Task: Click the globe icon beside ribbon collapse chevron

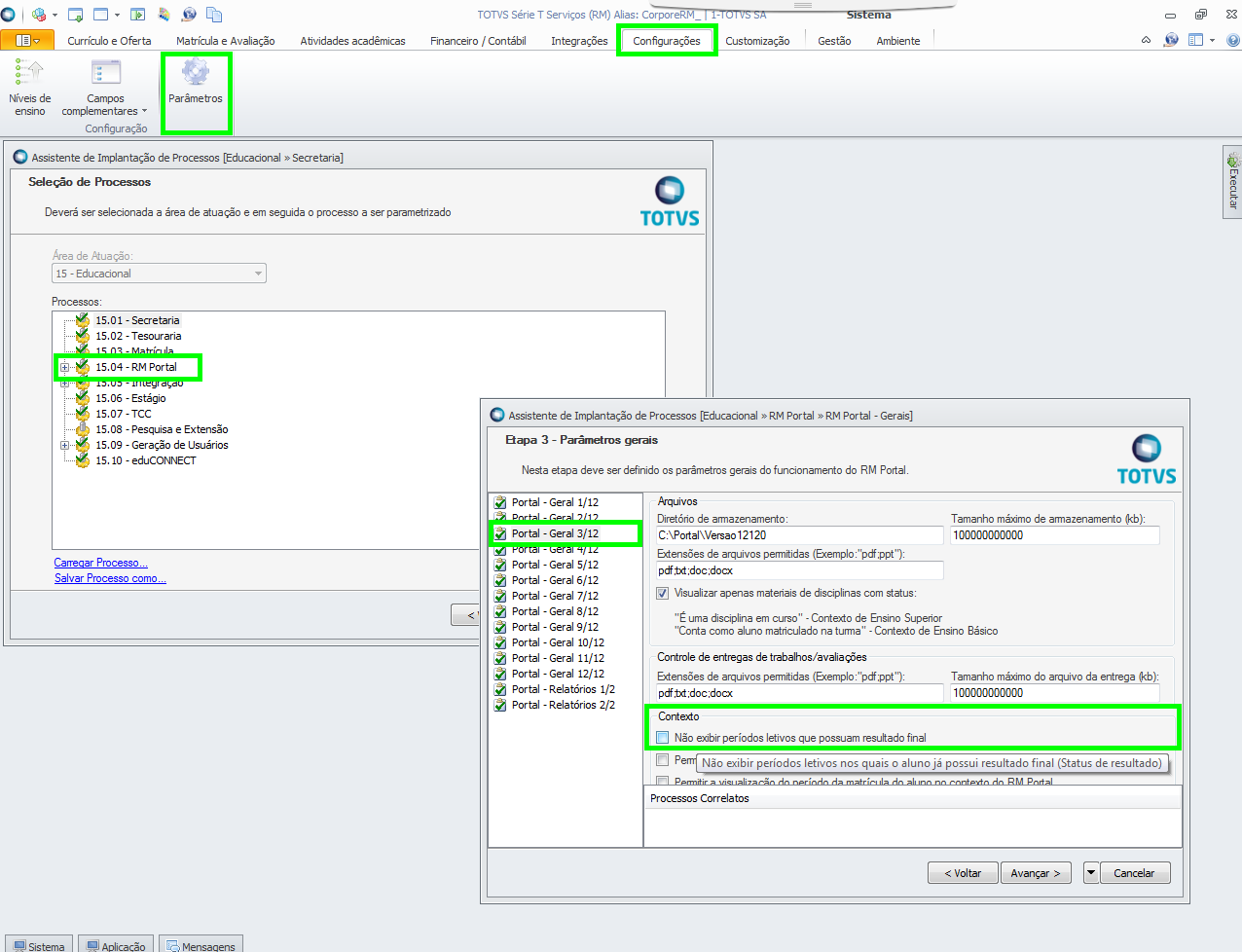Action: (1171, 40)
